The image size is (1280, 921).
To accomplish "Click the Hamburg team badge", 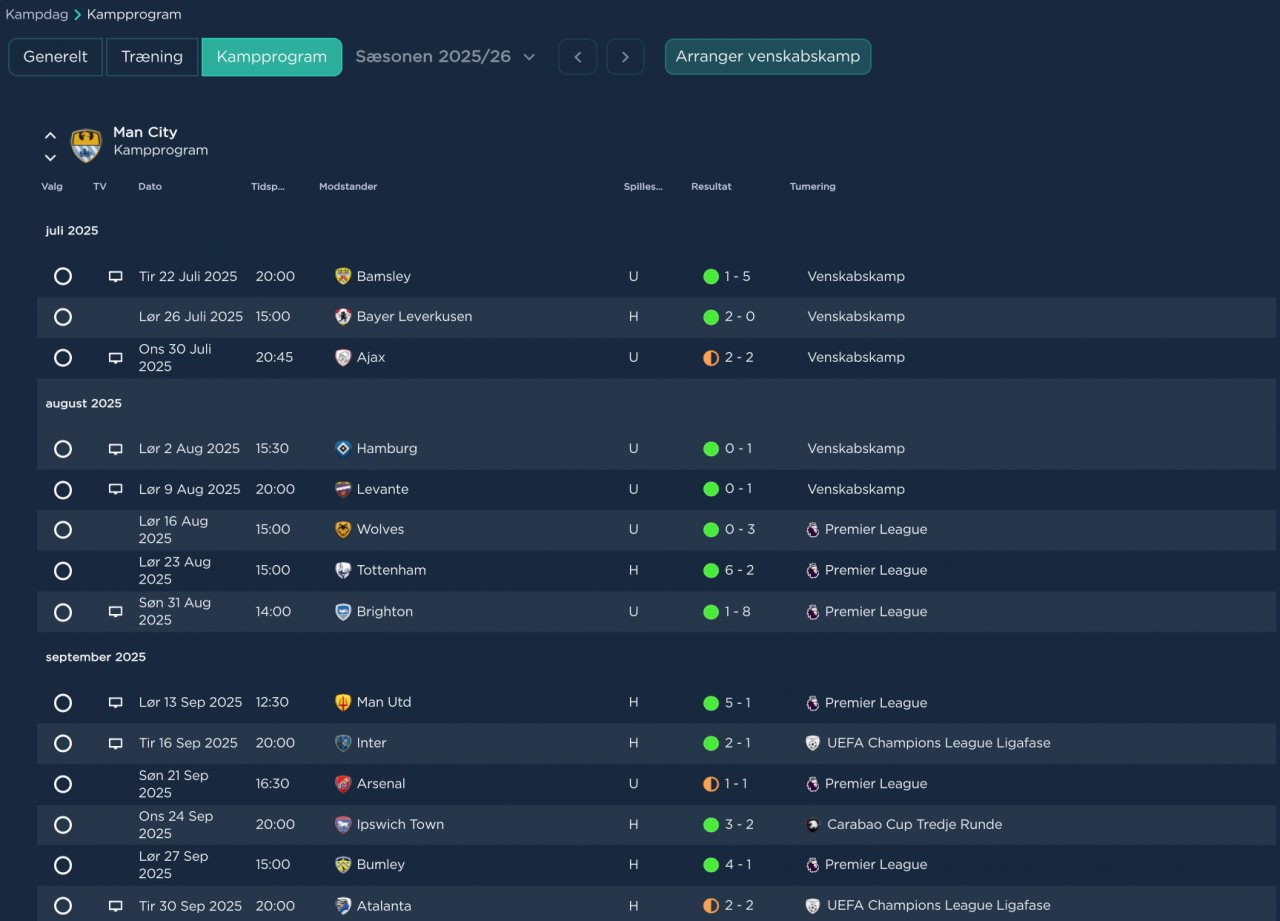I will tap(343, 449).
